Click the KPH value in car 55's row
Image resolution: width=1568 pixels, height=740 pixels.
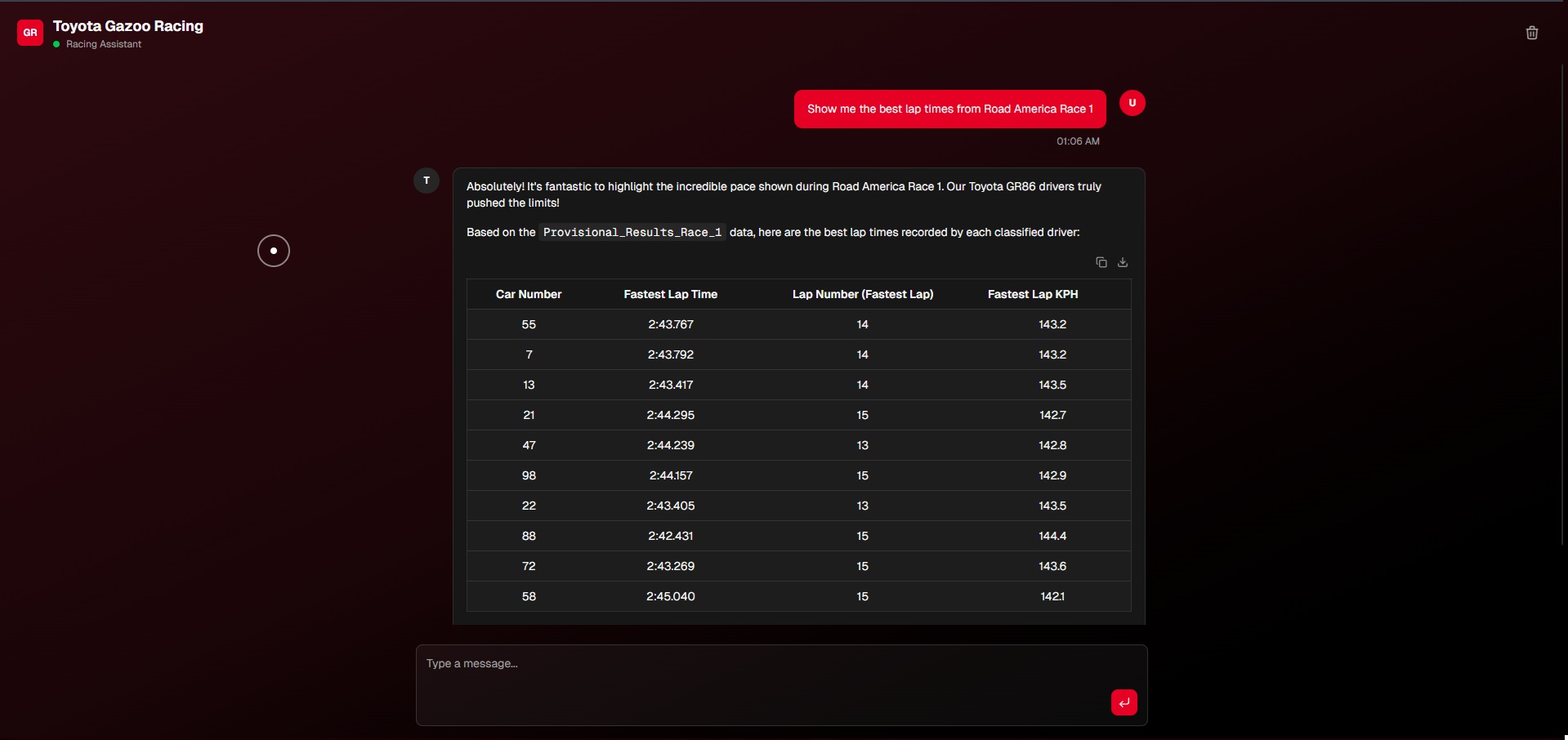click(1052, 324)
